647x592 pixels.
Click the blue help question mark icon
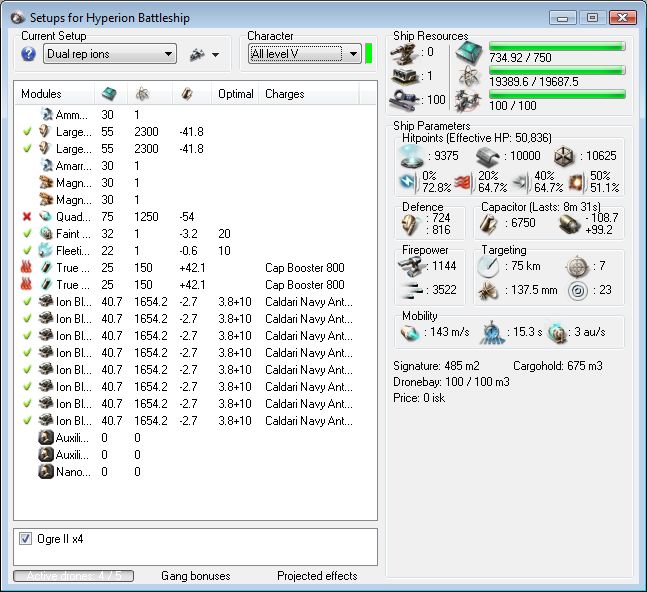point(28,54)
